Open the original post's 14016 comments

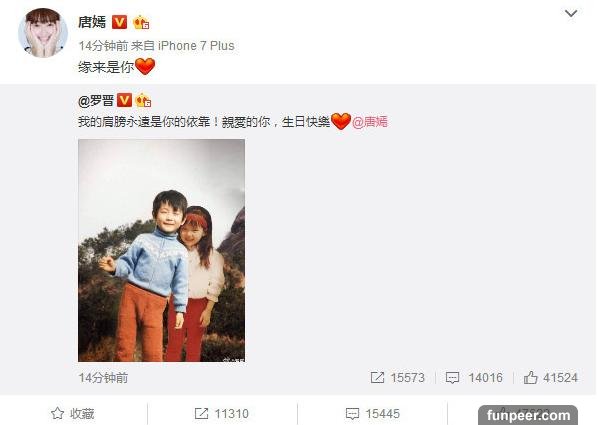click(x=474, y=378)
